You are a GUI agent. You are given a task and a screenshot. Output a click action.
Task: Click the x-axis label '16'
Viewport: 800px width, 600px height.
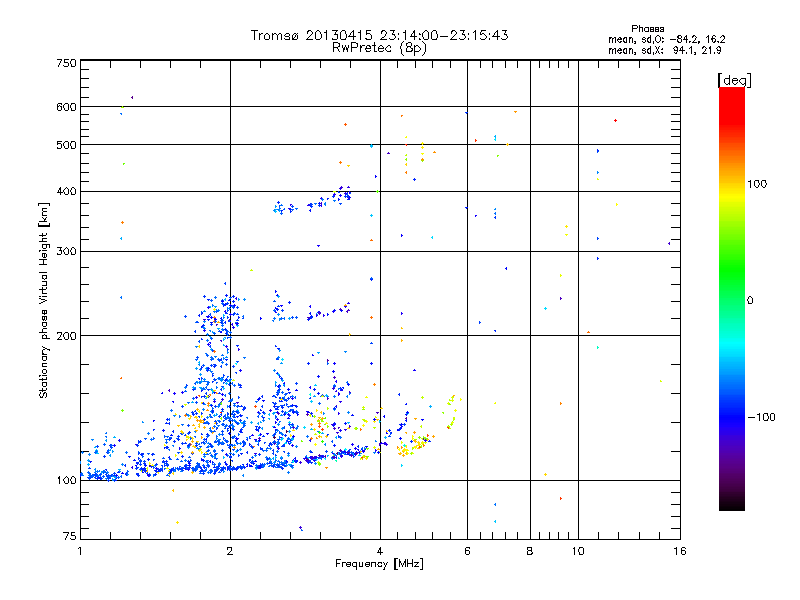pyautogui.click(x=680, y=551)
